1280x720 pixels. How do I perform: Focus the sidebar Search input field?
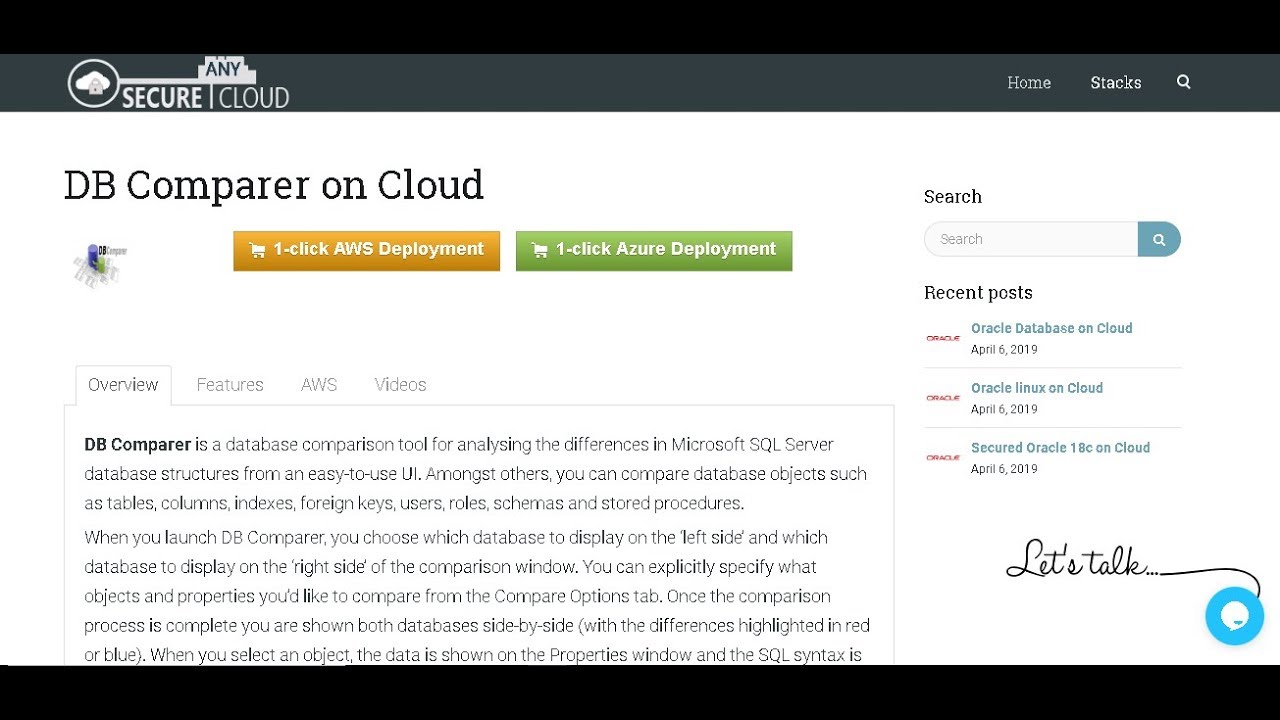1031,239
